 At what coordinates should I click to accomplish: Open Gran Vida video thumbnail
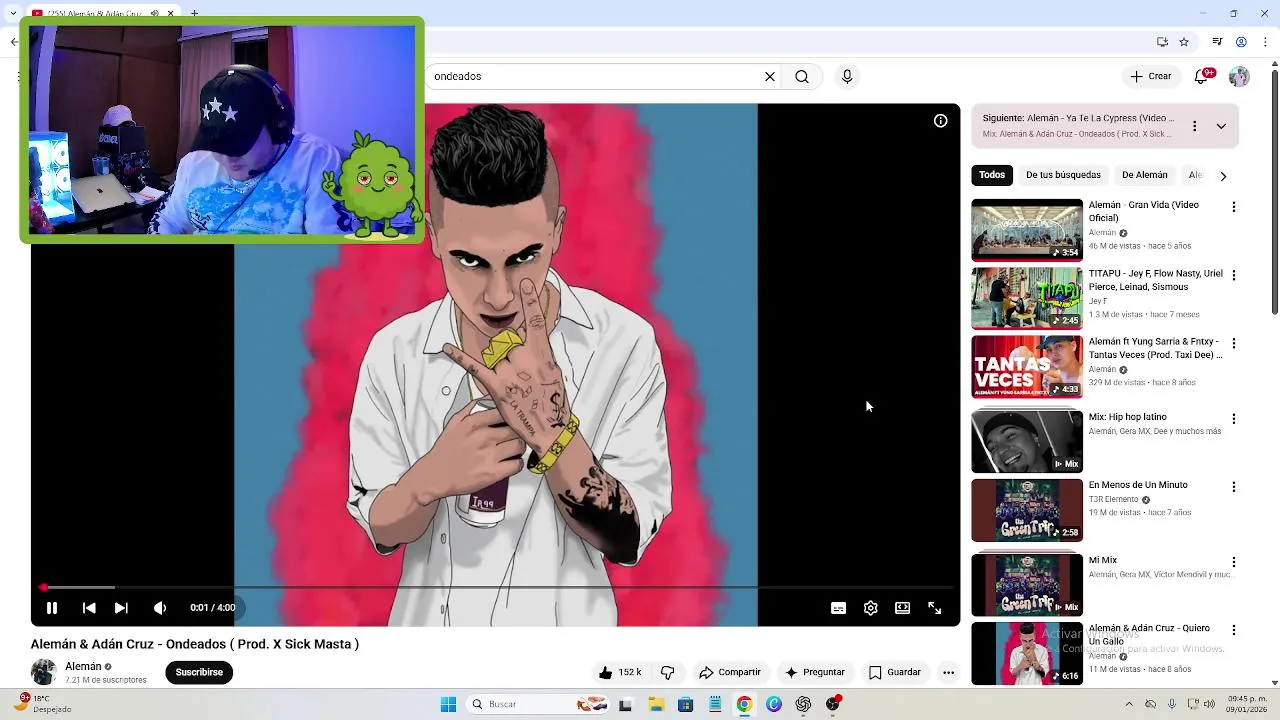click(x=1027, y=230)
